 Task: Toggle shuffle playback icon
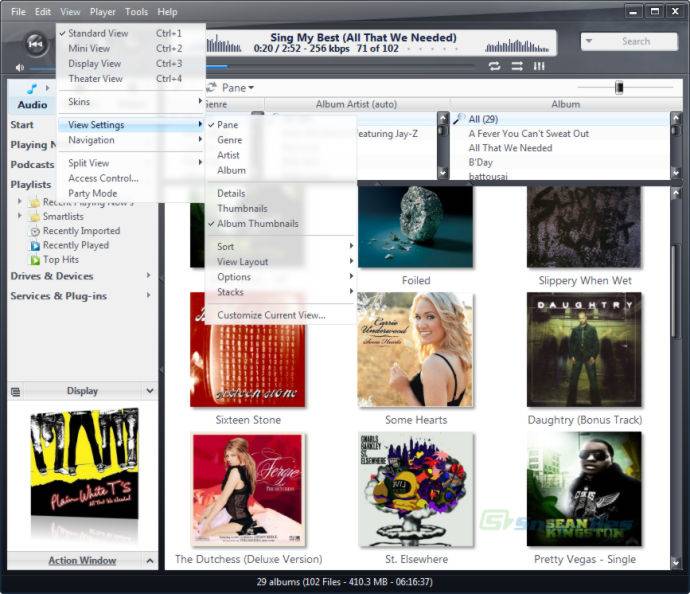[x=517, y=66]
